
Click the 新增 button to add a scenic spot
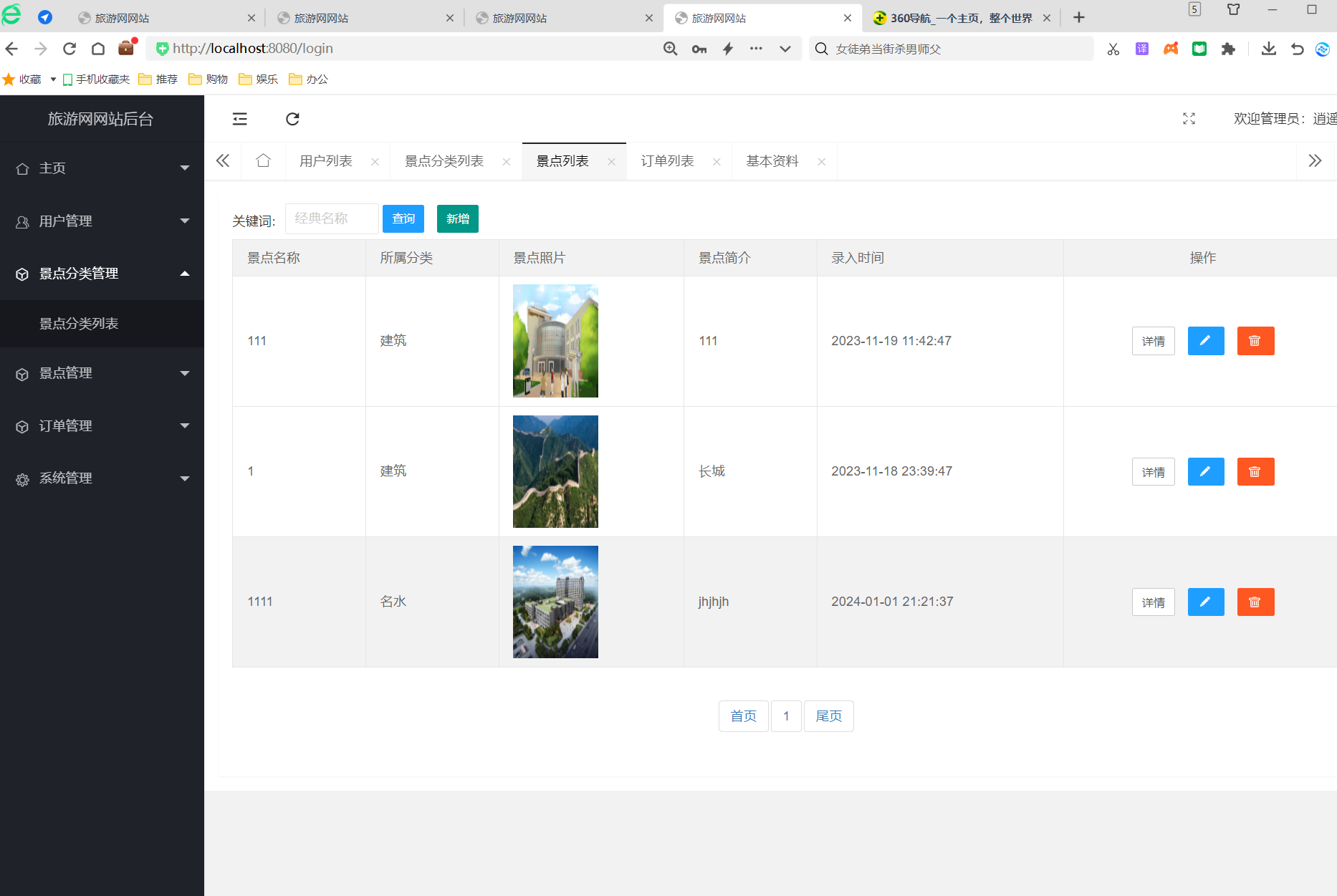(x=457, y=218)
